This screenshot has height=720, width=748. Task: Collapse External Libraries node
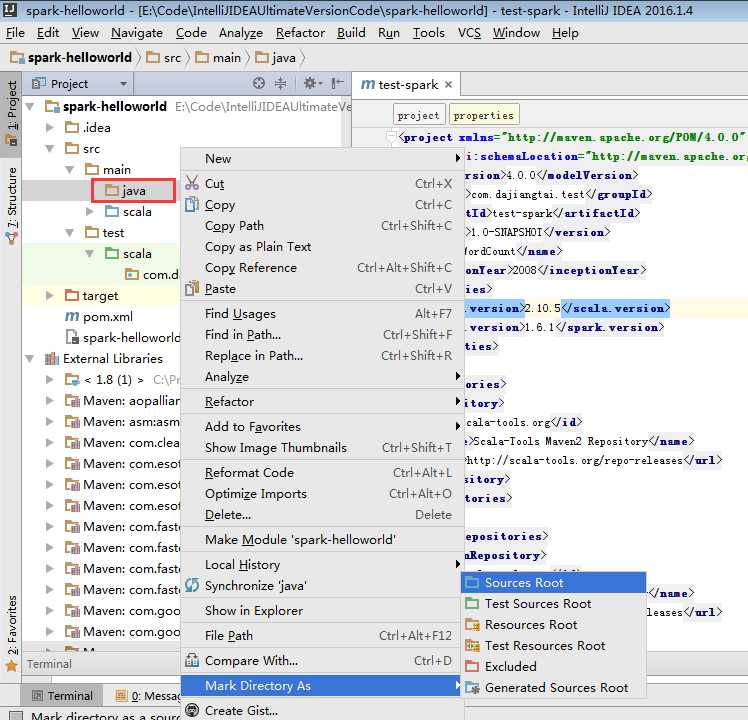30,358
